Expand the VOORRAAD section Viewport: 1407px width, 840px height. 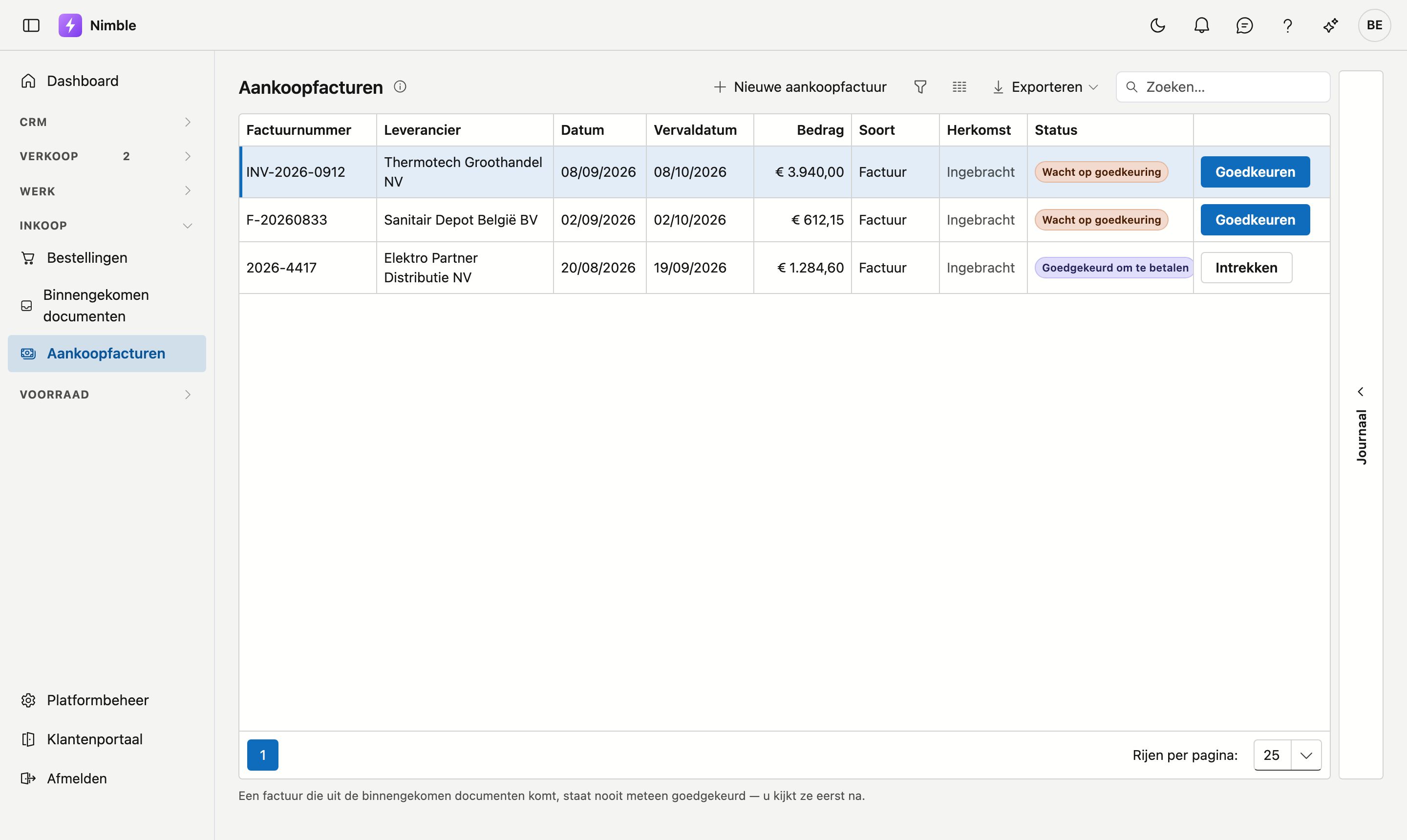click(107, 395)
